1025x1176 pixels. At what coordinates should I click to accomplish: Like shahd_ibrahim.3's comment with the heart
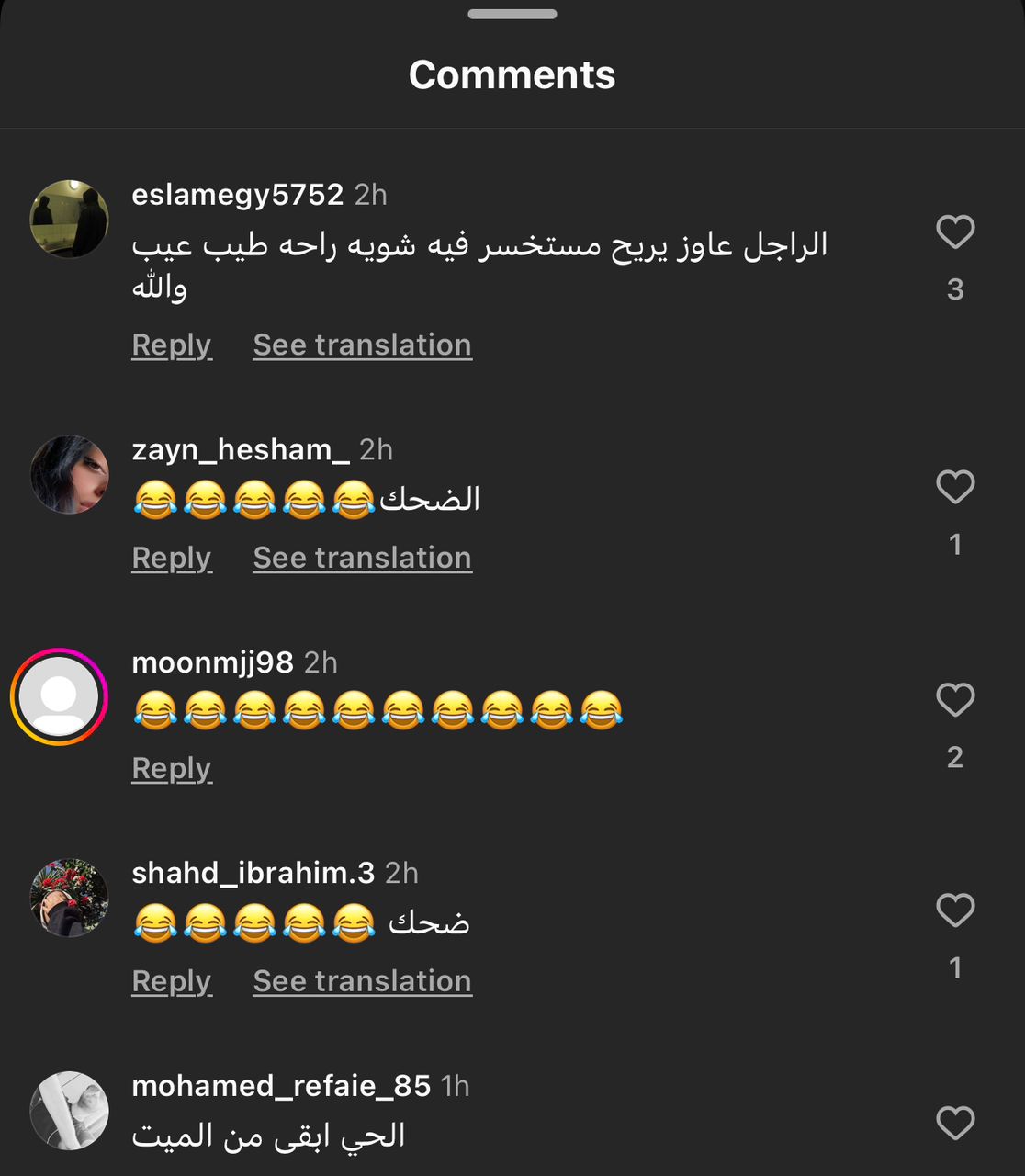(x=955, y=910)
